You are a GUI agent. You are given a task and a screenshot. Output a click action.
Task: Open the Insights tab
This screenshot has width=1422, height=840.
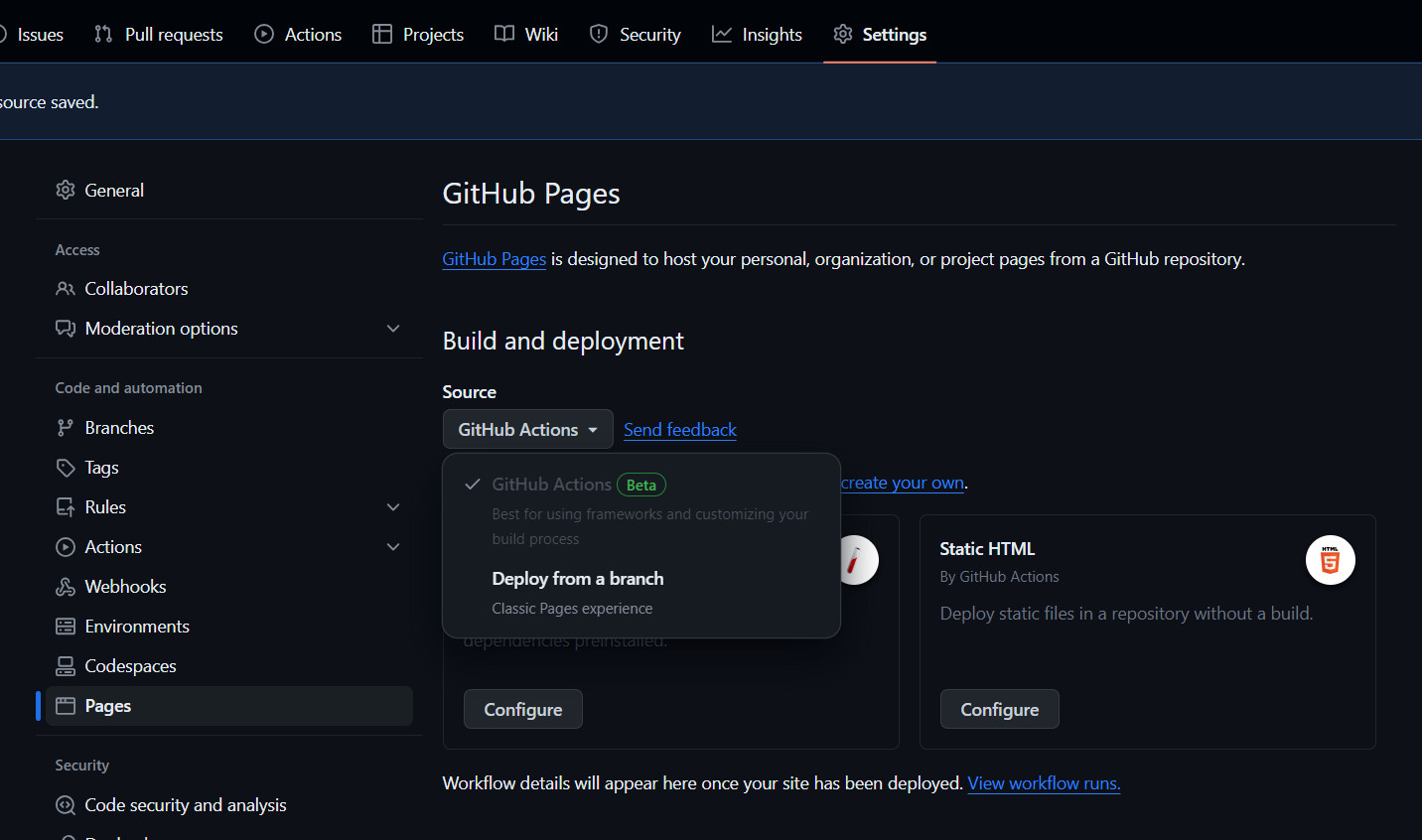pos(758,34)
